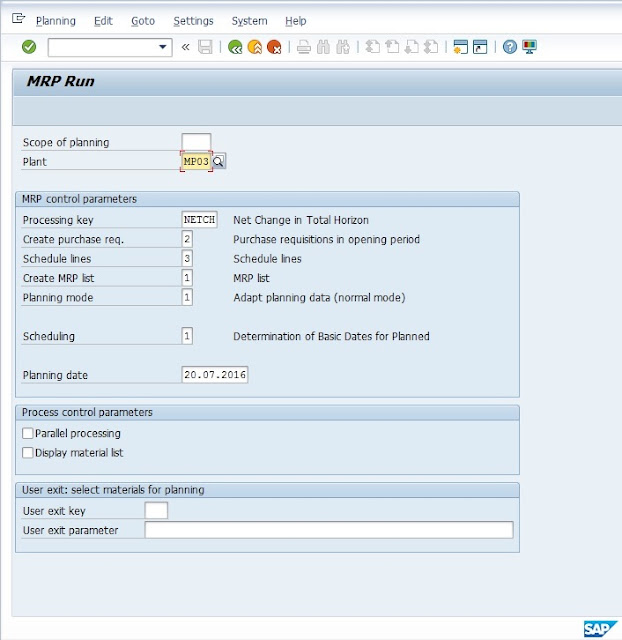Click the 'Net Change in Total Horizon' text
622x640 pixels.
pos(301,220)
